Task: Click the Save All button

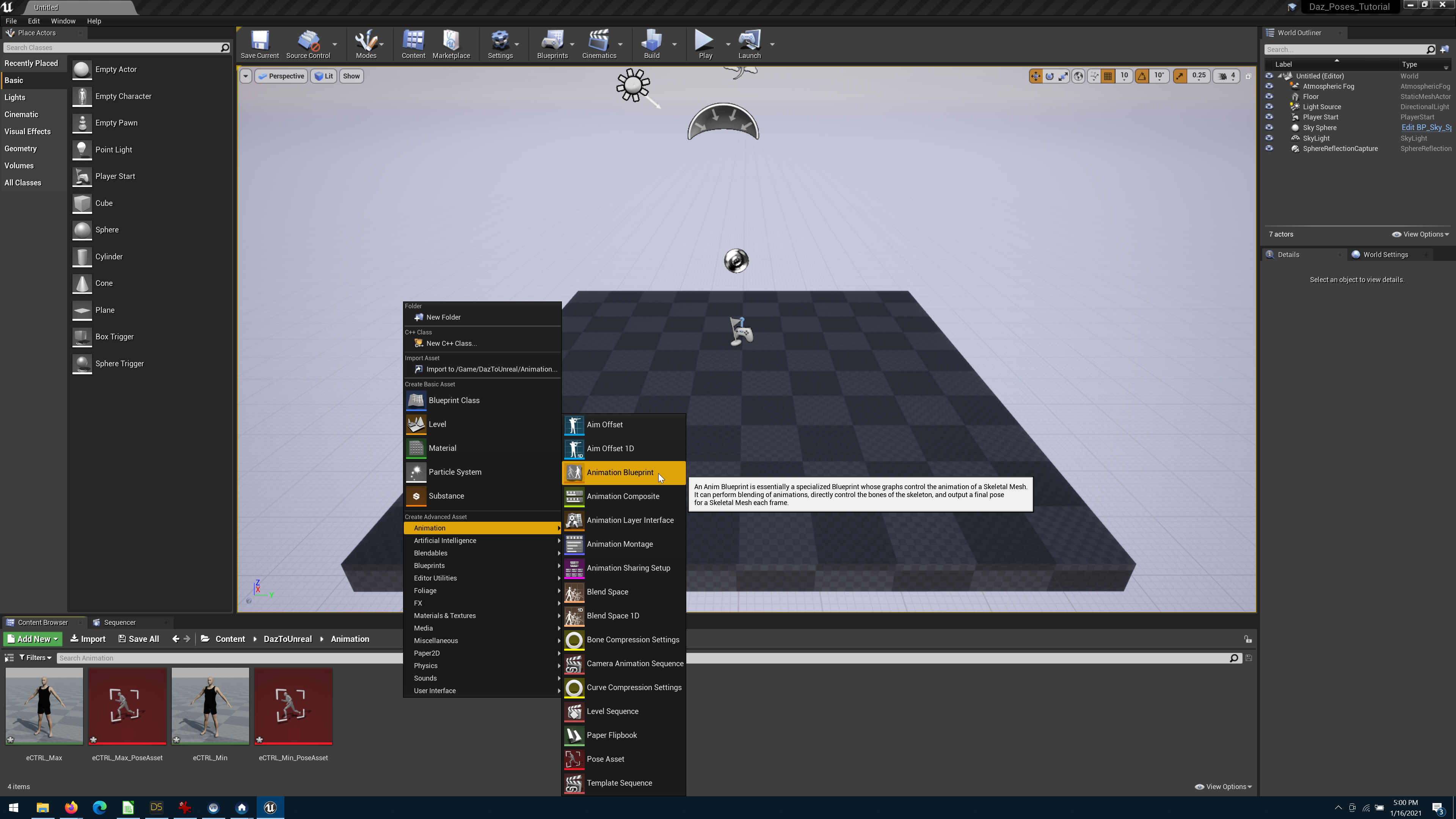Action: tap(138, 639)
